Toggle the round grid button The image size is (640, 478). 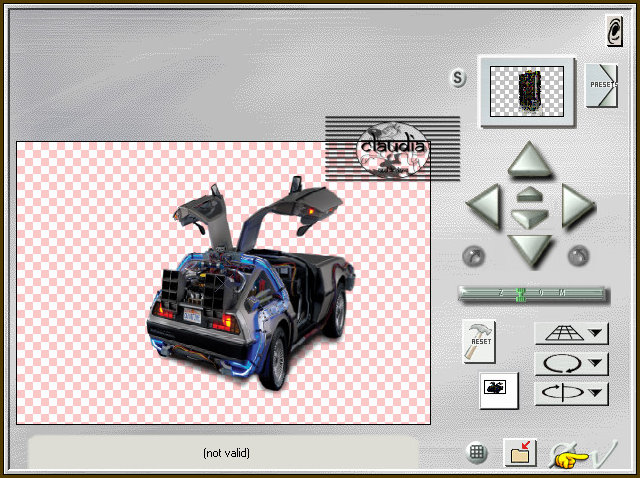476,452
